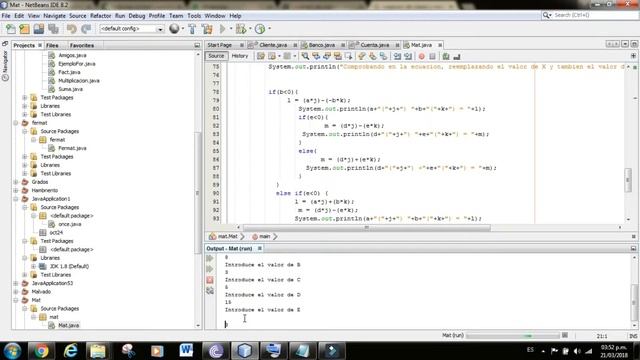Click the Build Project hammer icon
The width and height of the screenshot is (640, 360).
(x=192, y=29)
